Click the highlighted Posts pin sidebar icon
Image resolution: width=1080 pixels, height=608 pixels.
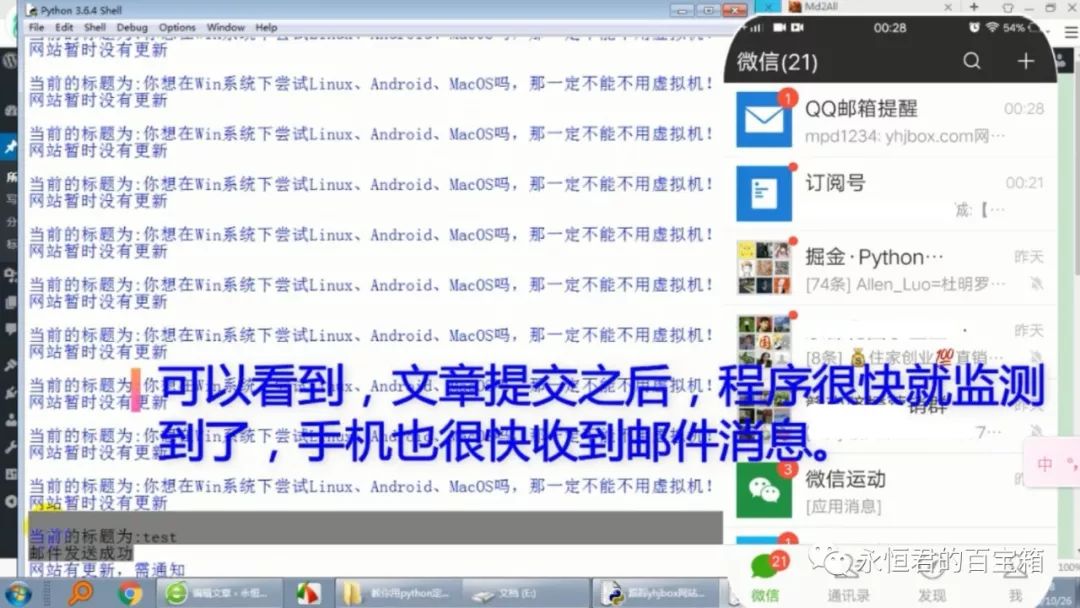[10, 147]
